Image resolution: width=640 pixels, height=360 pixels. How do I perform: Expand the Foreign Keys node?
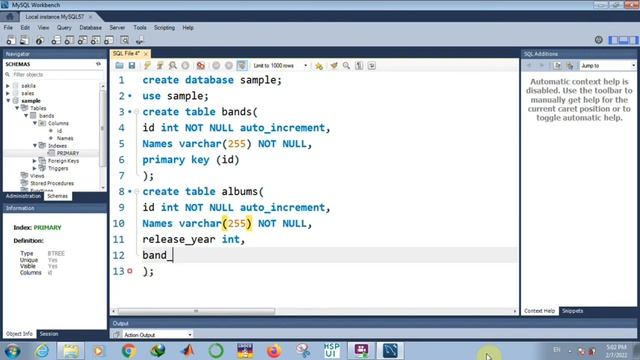click(x=35, y=161)
